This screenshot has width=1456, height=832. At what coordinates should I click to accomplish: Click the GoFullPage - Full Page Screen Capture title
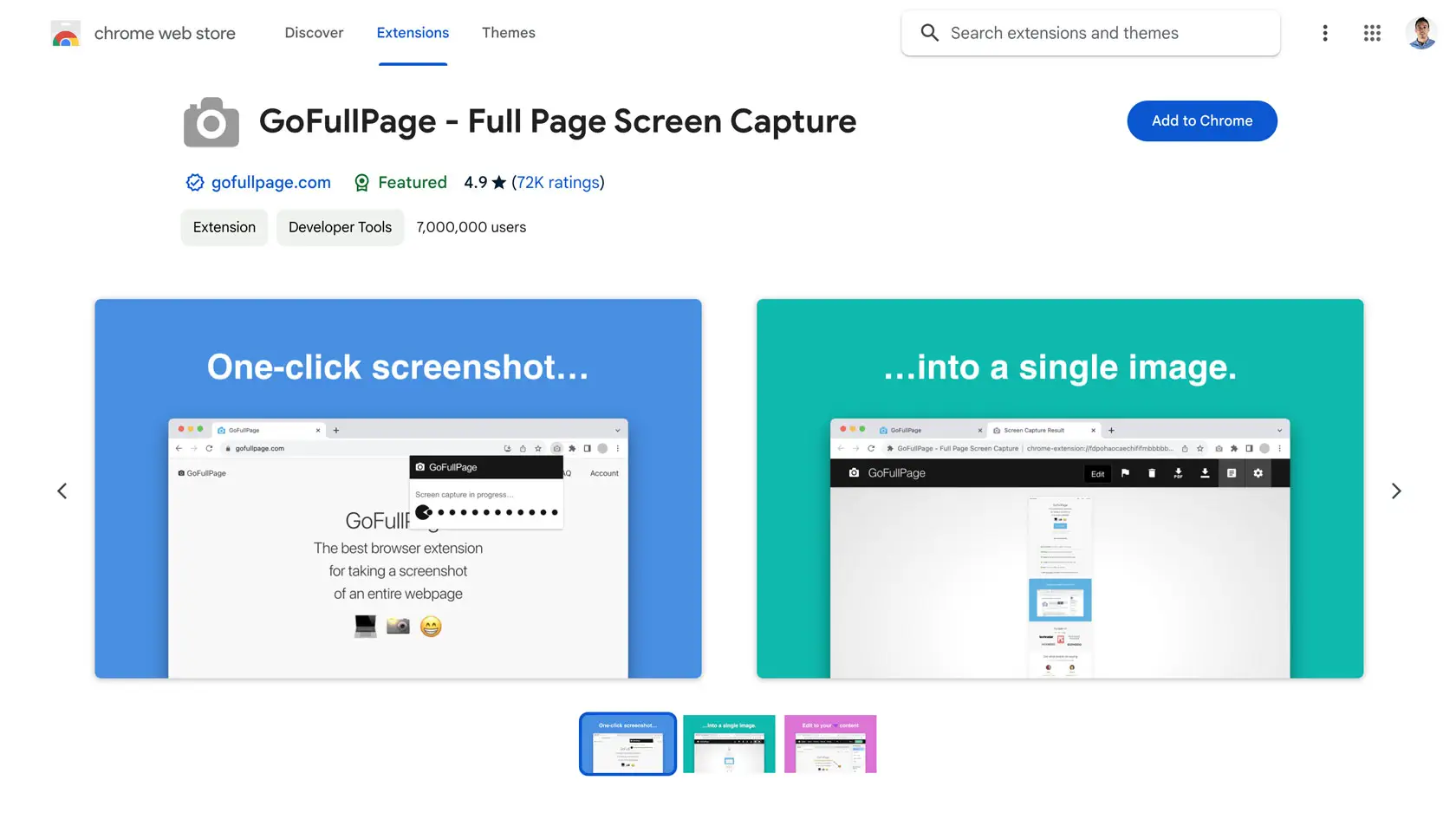click(557, 121)
